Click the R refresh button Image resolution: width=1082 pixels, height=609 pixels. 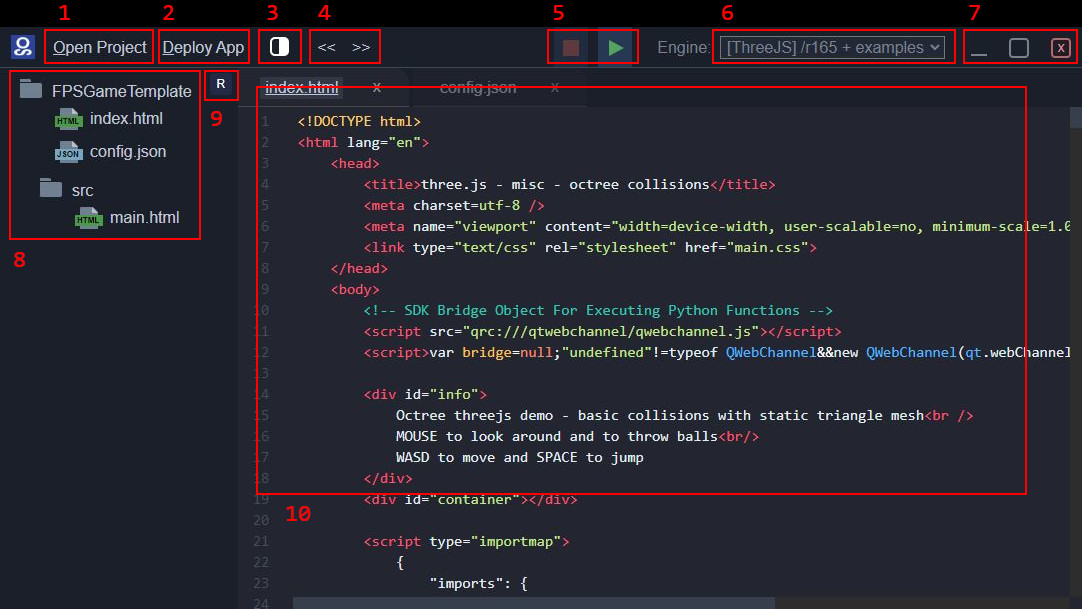coord(221,84)
